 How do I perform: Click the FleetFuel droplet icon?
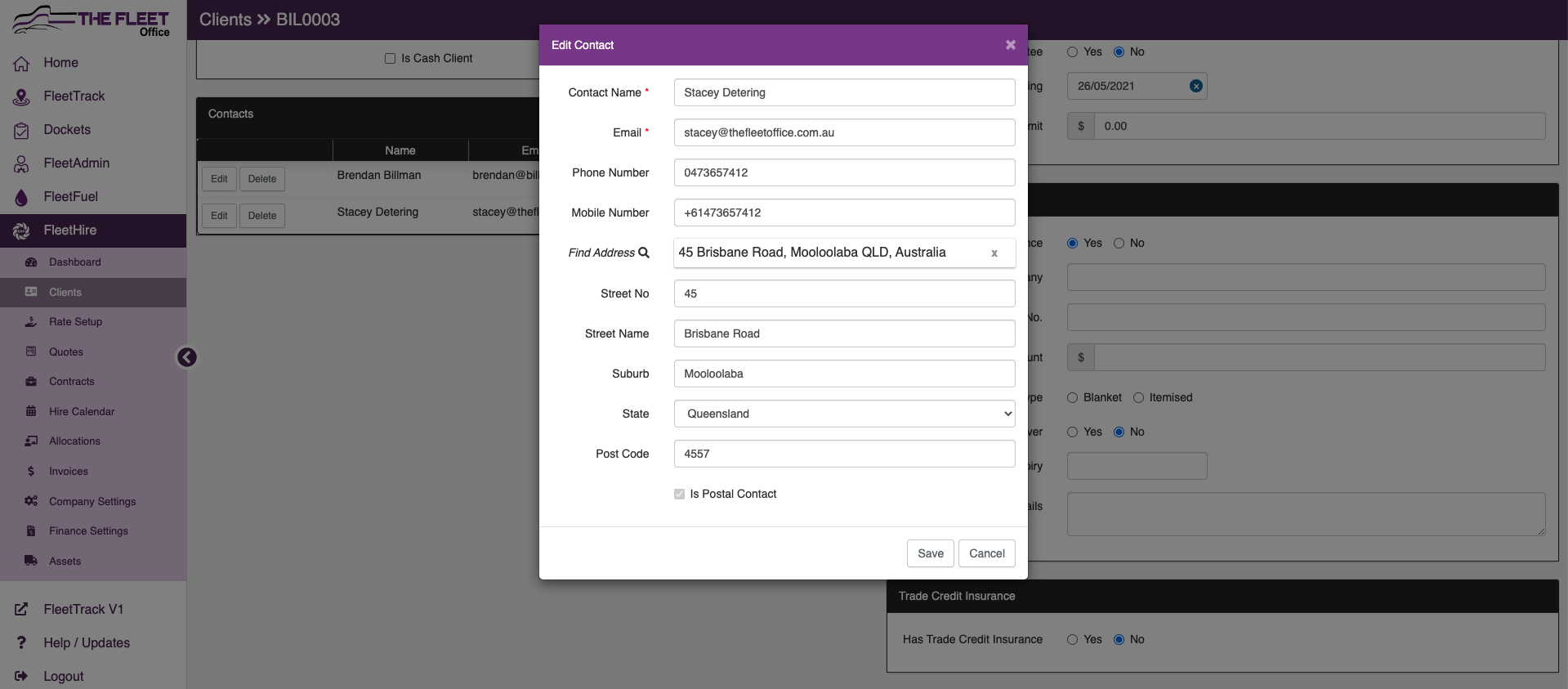tap(22, 197)
